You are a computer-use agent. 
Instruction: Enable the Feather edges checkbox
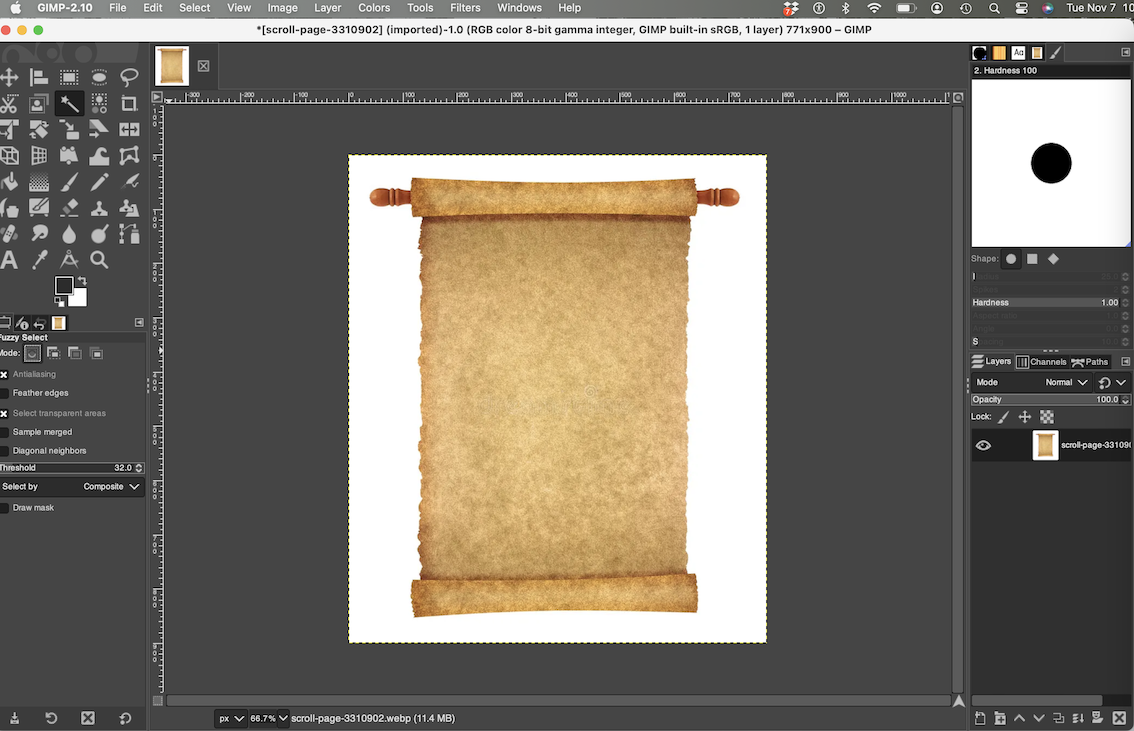click(x=4, y=393)
